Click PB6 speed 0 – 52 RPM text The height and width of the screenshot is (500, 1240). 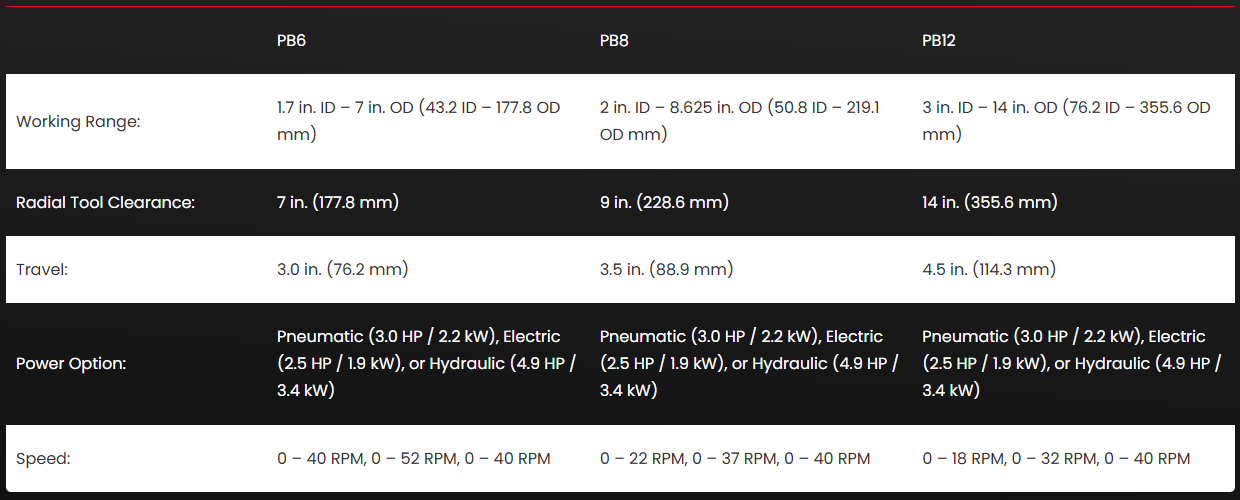414,459
